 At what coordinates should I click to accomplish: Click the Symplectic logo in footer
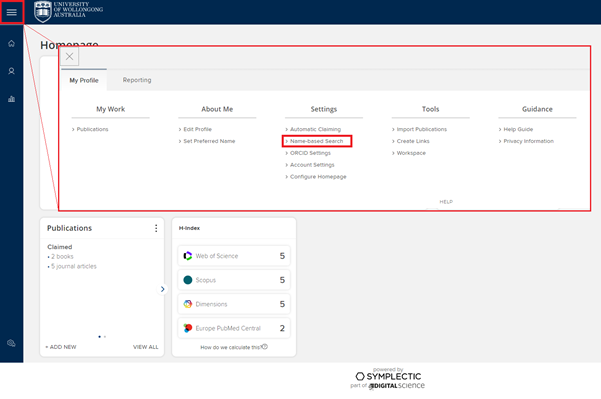tap(388, 376)
